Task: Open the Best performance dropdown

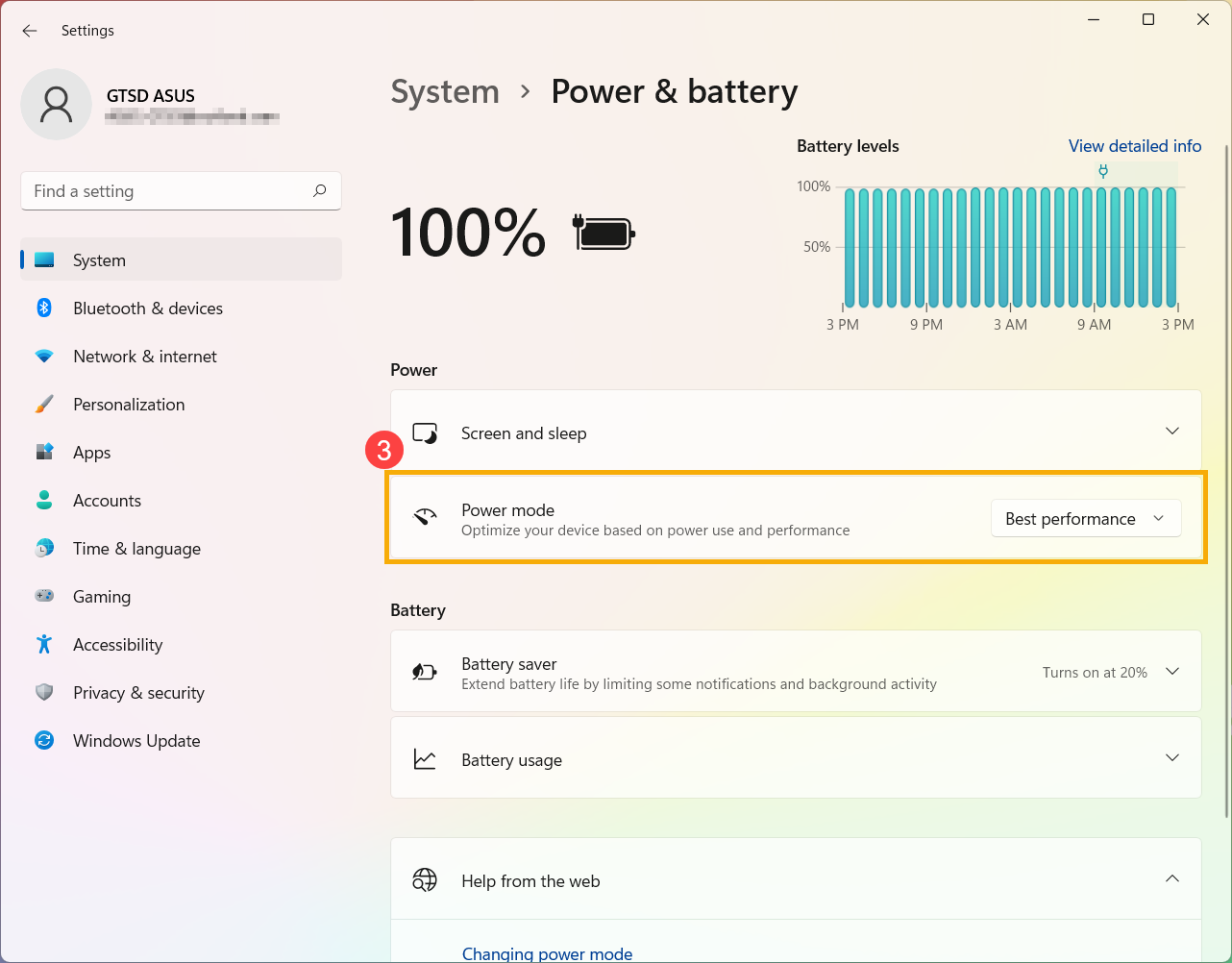Action: pyautogui.click(x=1085, y=518)
